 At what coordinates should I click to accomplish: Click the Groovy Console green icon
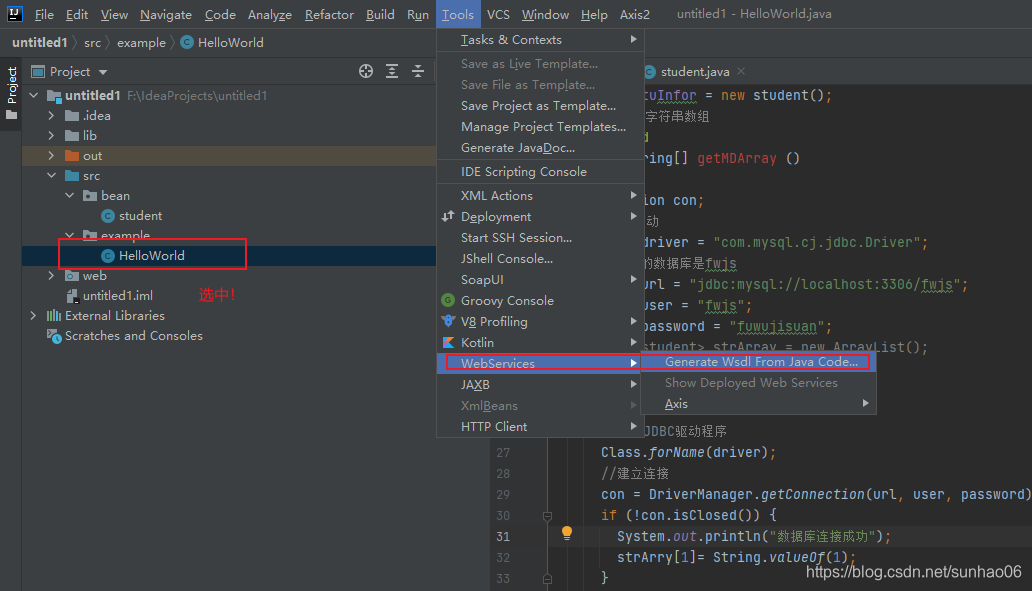coord(448,301)
